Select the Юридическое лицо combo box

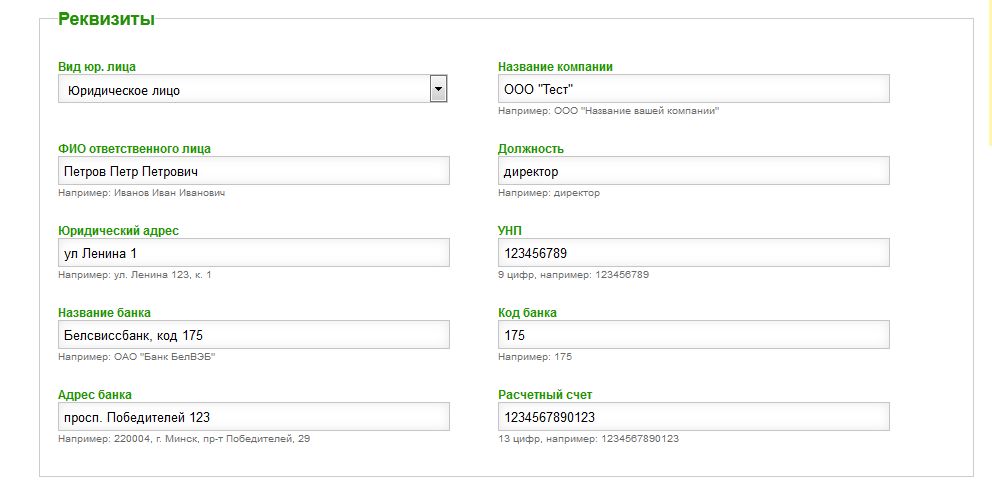[x=243, y=90]
